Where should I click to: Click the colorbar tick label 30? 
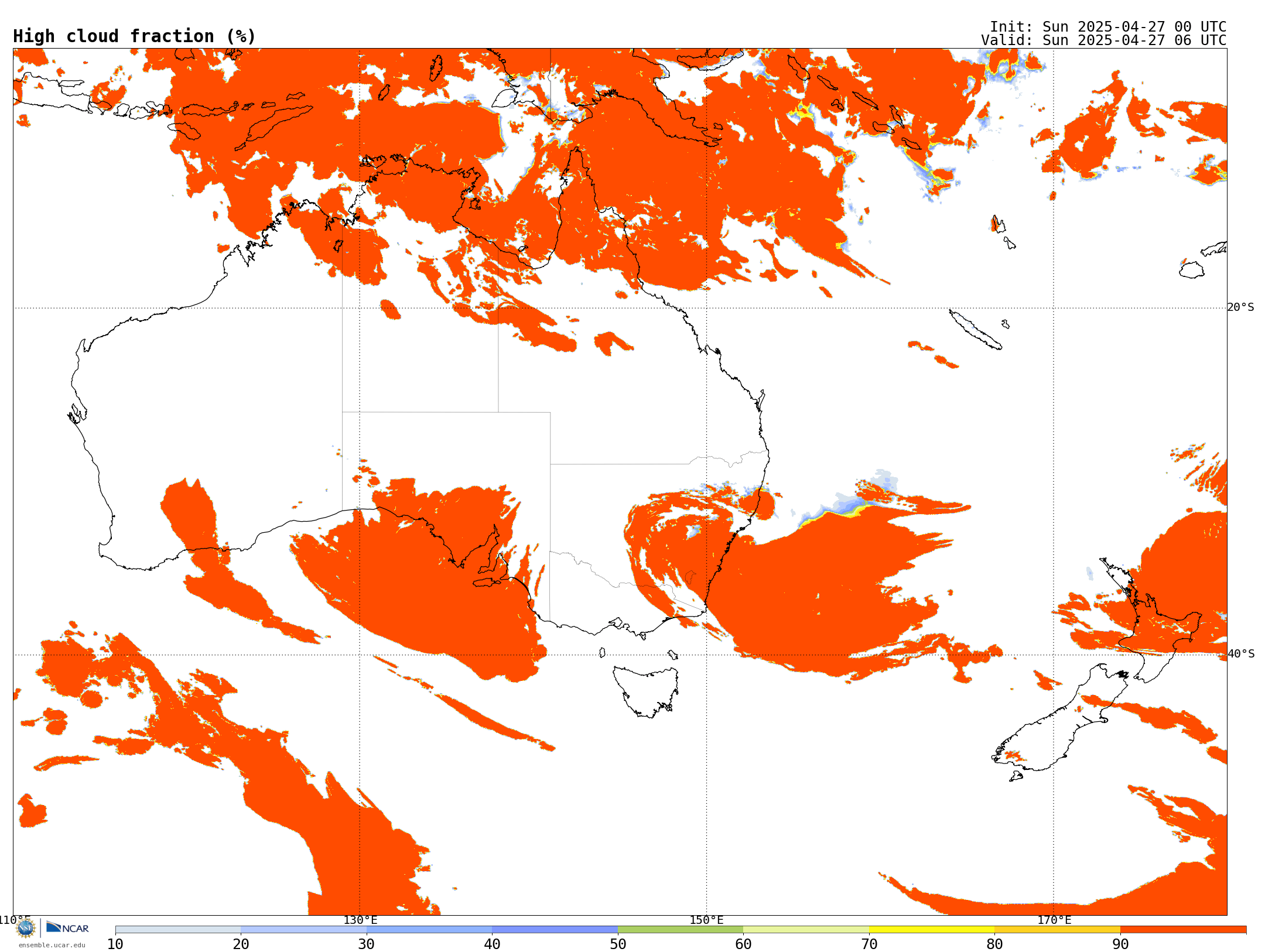pos(367,944)
